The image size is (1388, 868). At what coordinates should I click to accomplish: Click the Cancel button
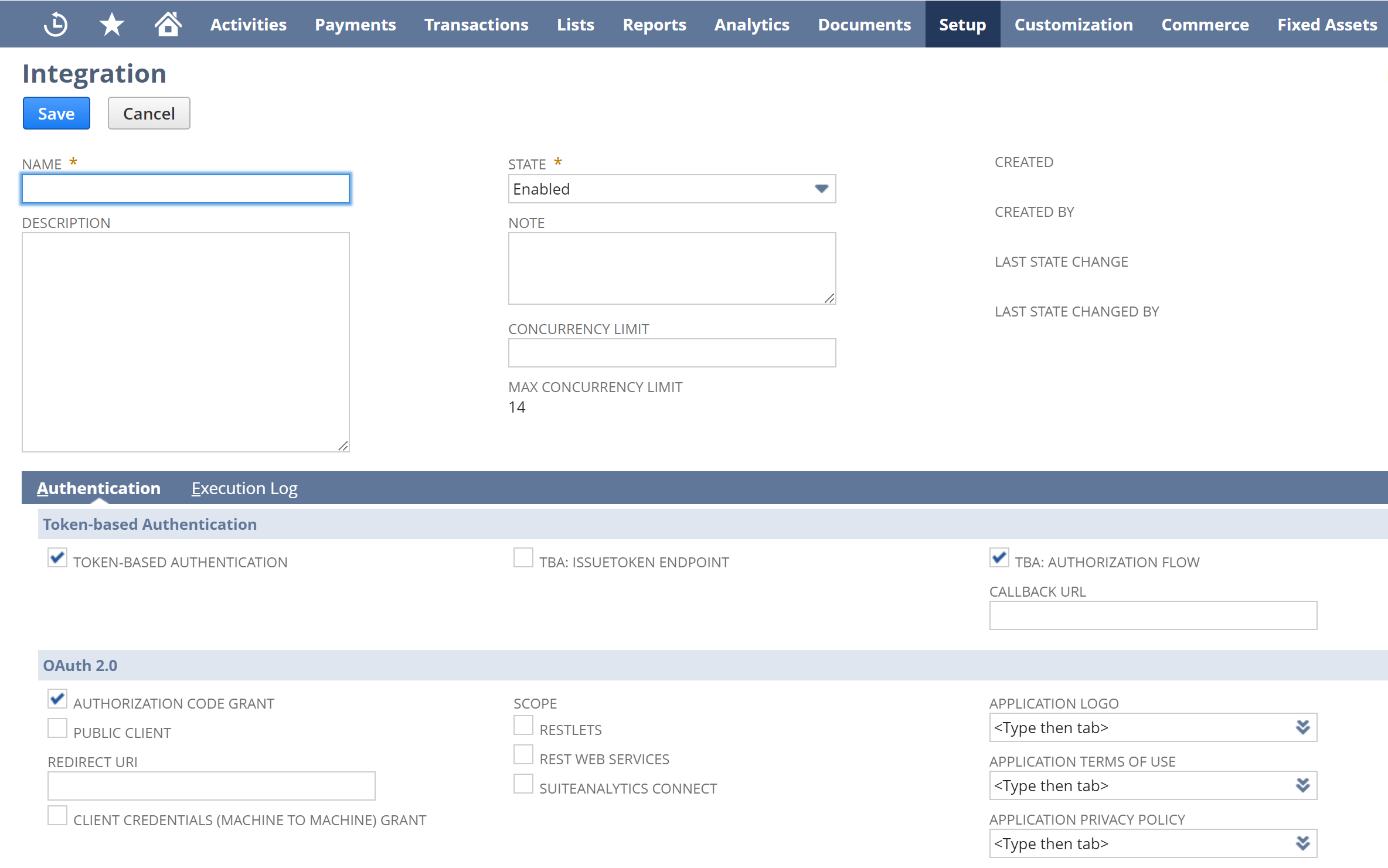click(149, 113)
